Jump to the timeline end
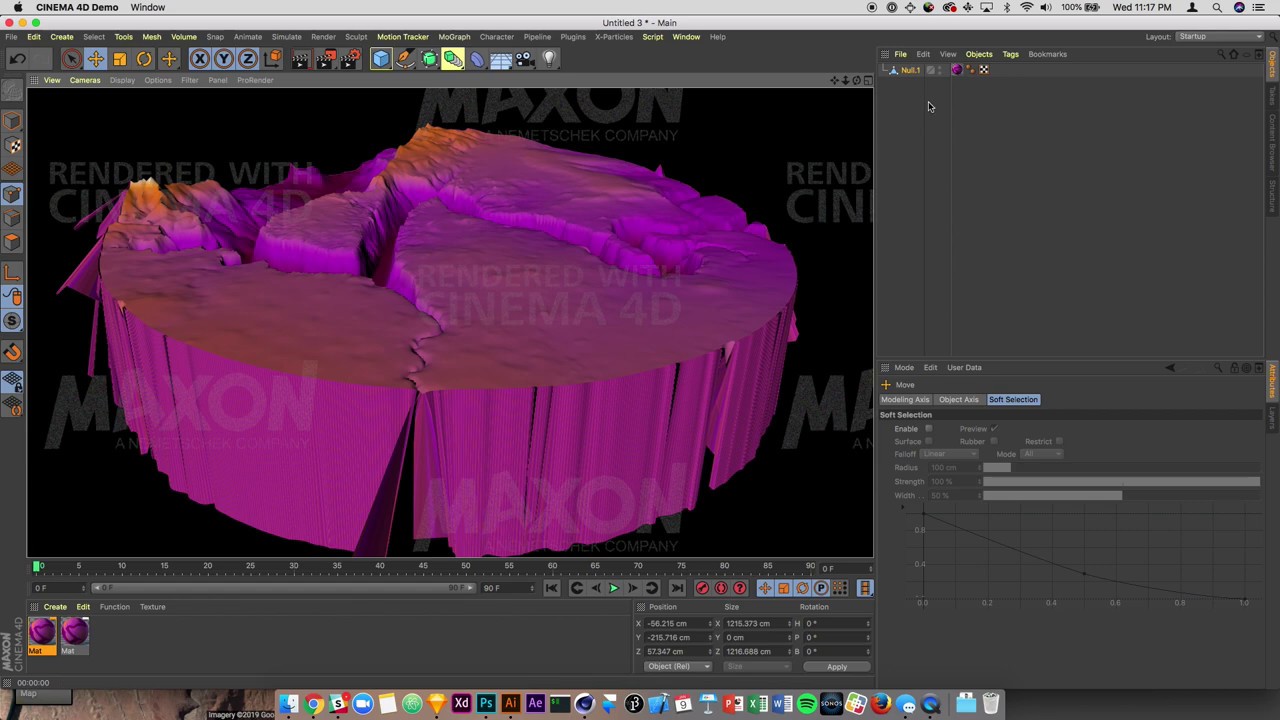1280x720 pixels. pyautogui.click(x=677, y=588)
